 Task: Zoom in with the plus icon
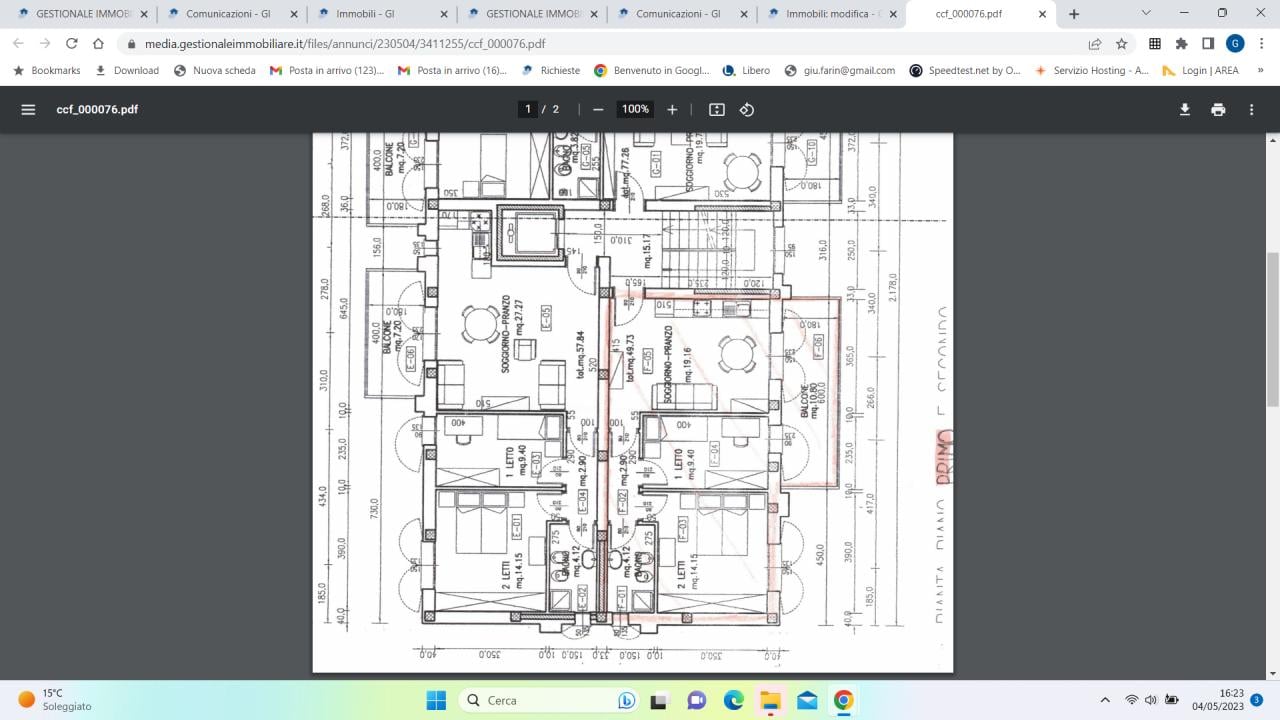[x=672, y=109]
